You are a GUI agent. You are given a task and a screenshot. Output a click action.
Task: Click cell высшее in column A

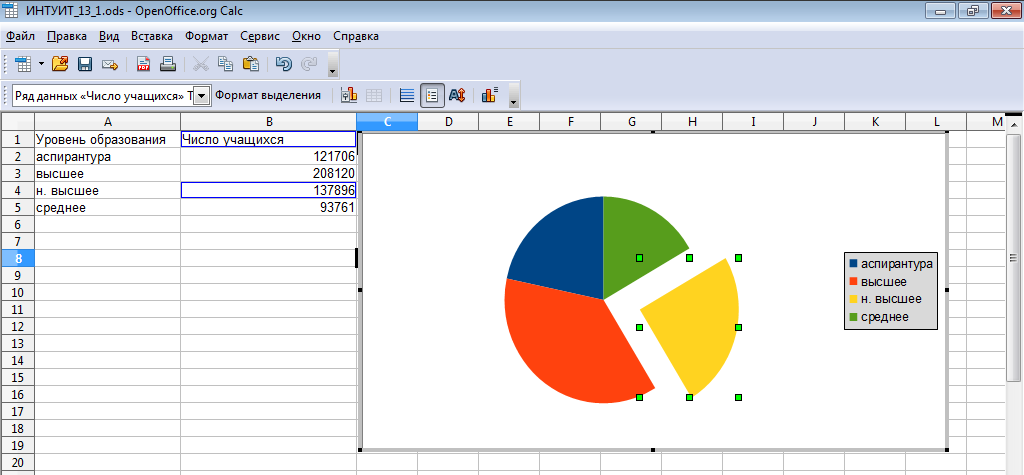(108, 173)
